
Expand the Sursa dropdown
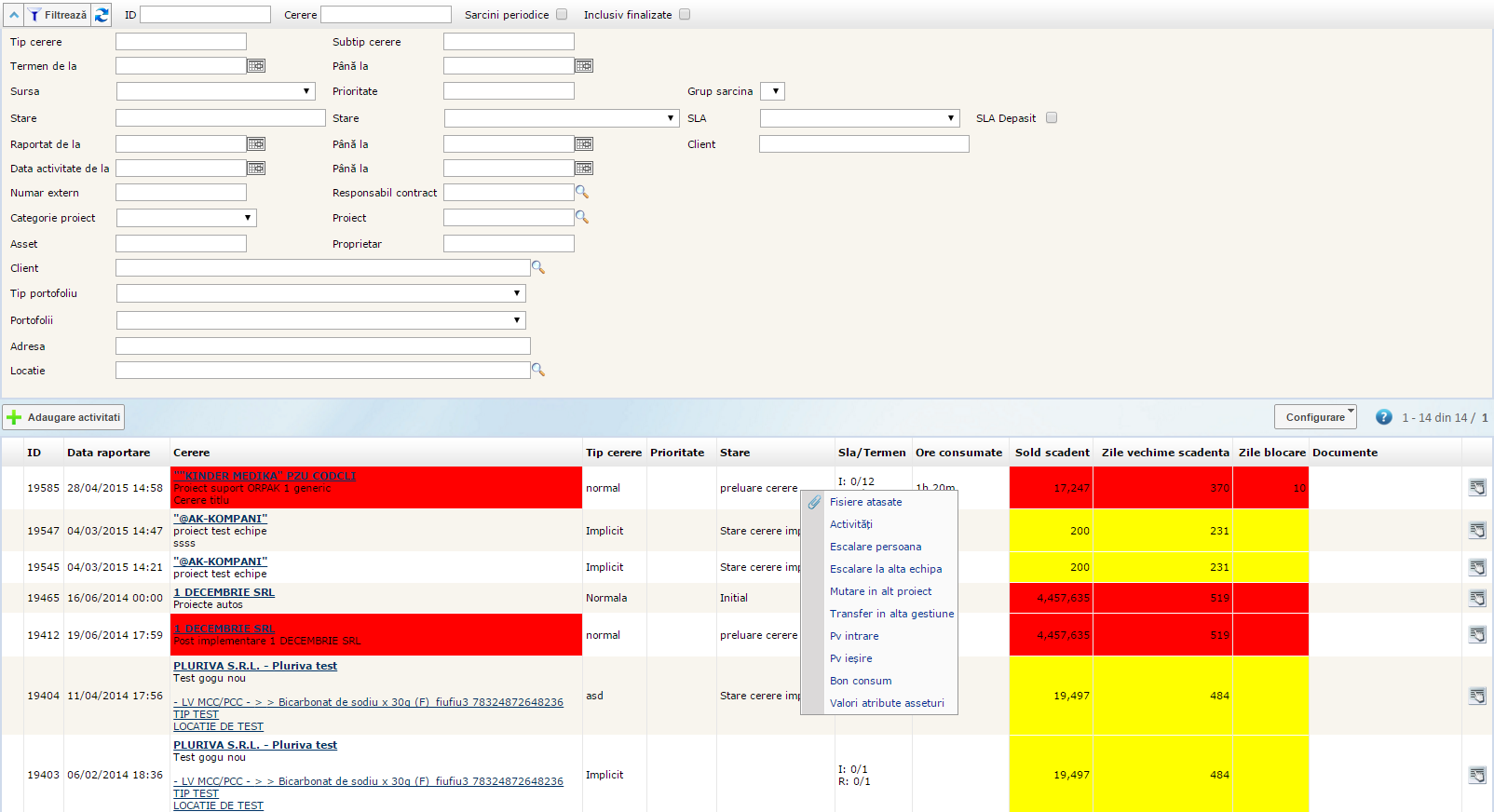point(215,91)
